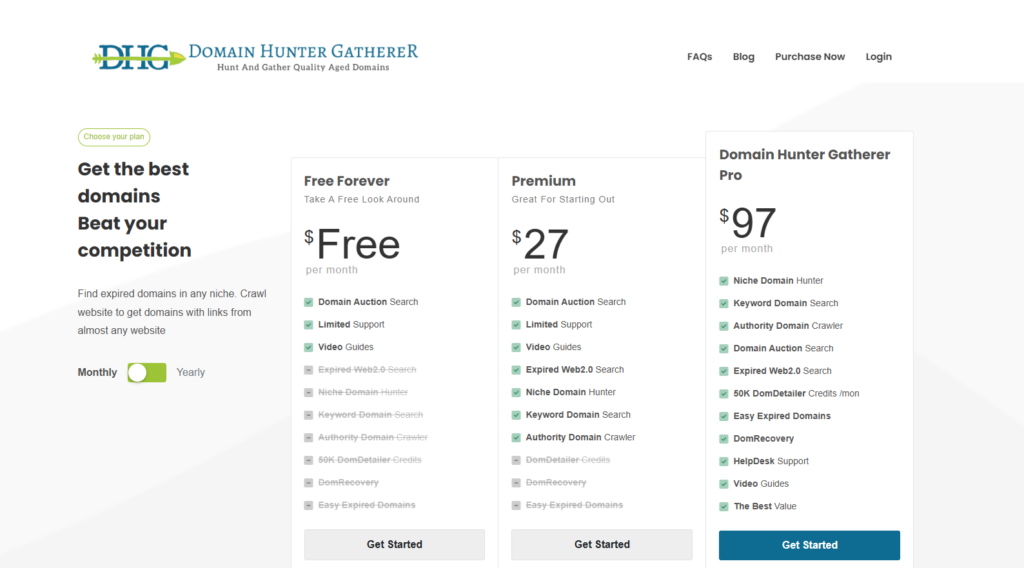Viewport: 1024px width, 568px height.
Task: Click Pro HelpDesk Support checkmark
Action: 724,462
